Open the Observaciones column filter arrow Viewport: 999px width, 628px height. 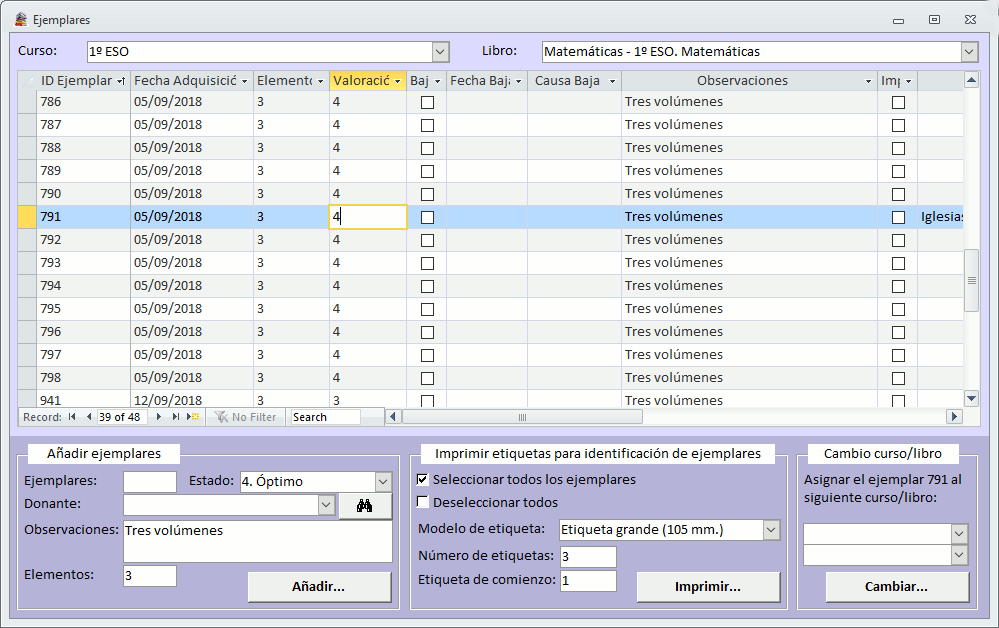click(x=867, y=81)
